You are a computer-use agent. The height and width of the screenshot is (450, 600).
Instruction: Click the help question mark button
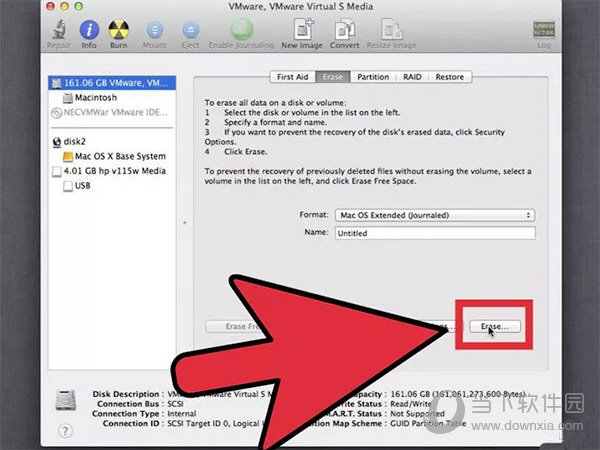pyautogui.click(x=66, y=430)
